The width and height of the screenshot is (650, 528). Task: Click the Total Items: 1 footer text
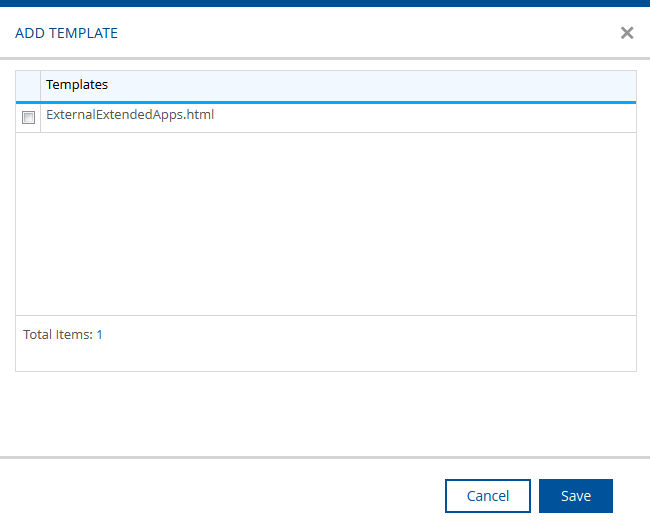point(63,335)
